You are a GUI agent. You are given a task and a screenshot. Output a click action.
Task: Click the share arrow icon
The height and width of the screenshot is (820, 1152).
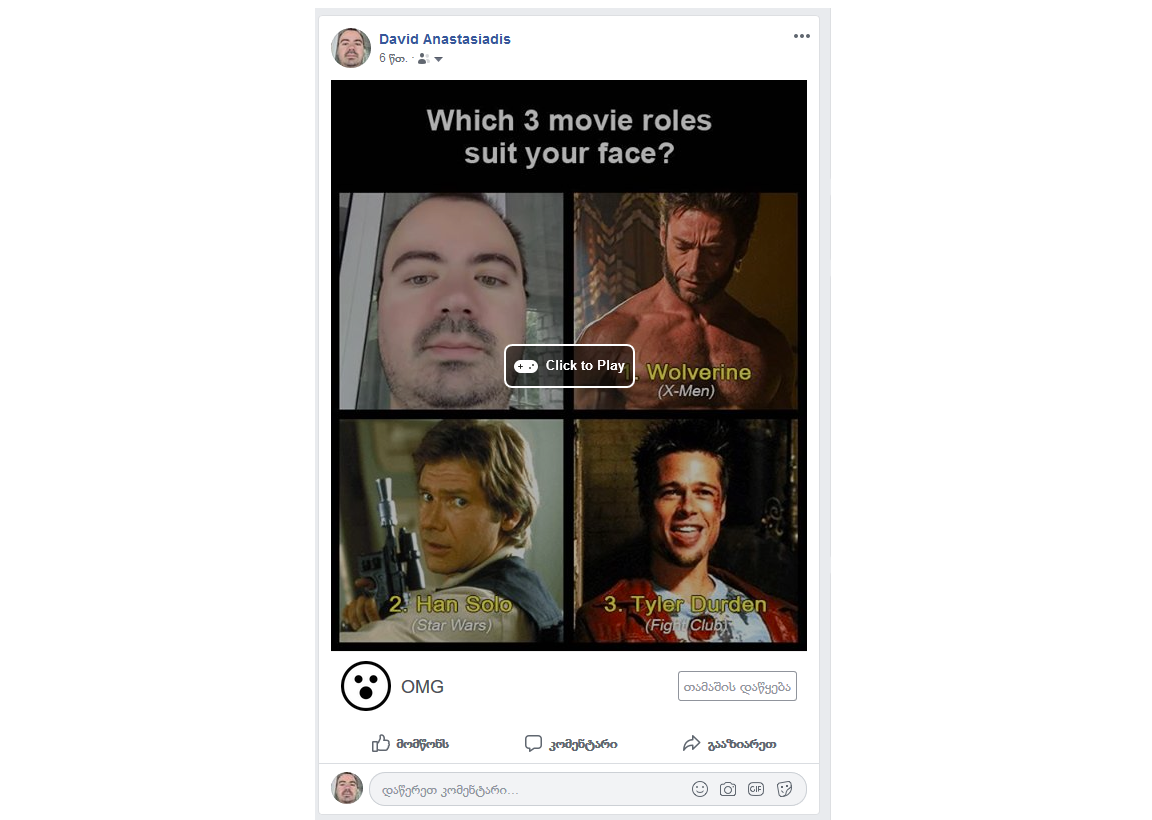[x=691, y=744]
